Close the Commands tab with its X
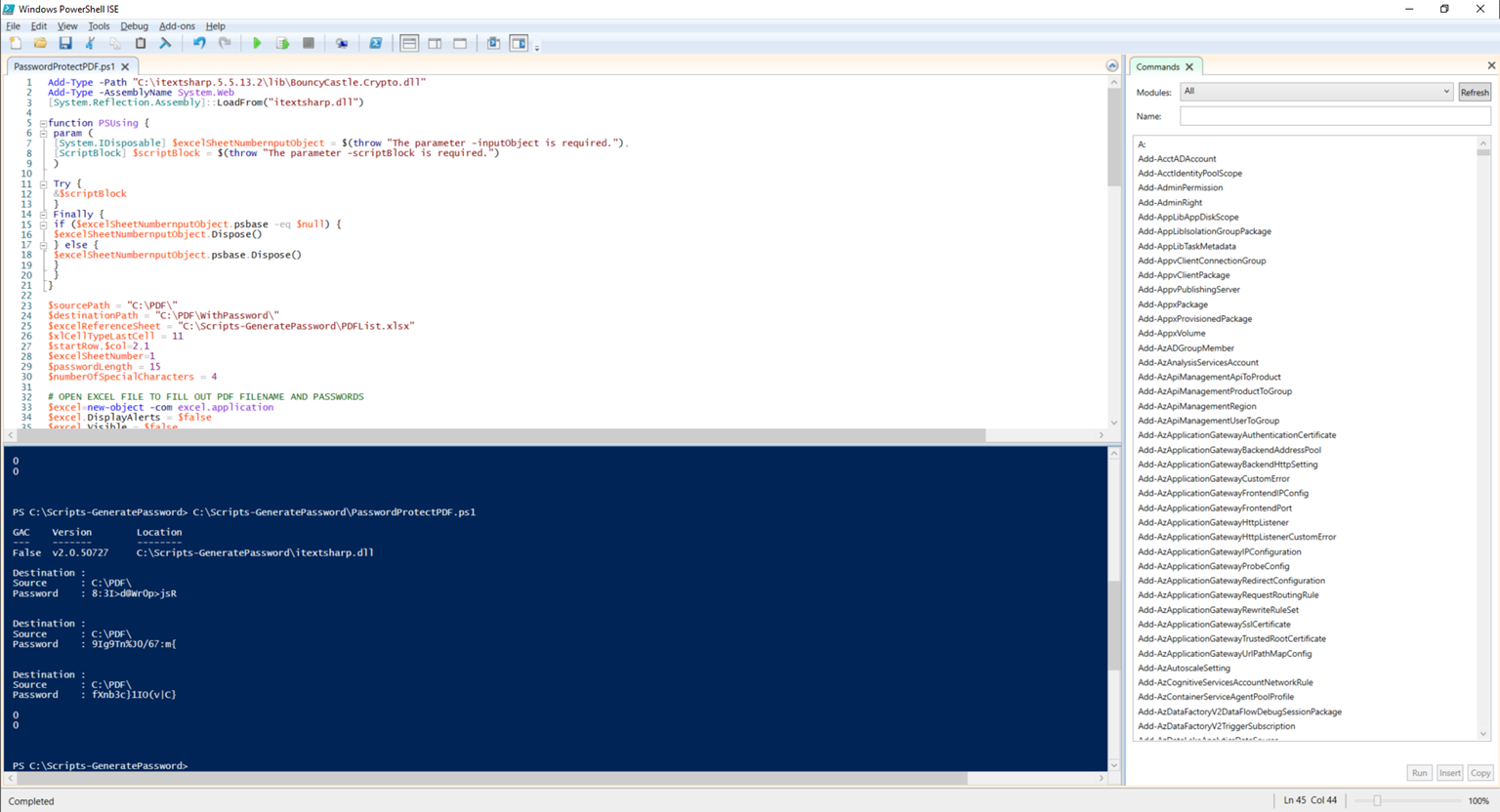The width and height of the screenshot is (1500, 812). point(1189,66)
